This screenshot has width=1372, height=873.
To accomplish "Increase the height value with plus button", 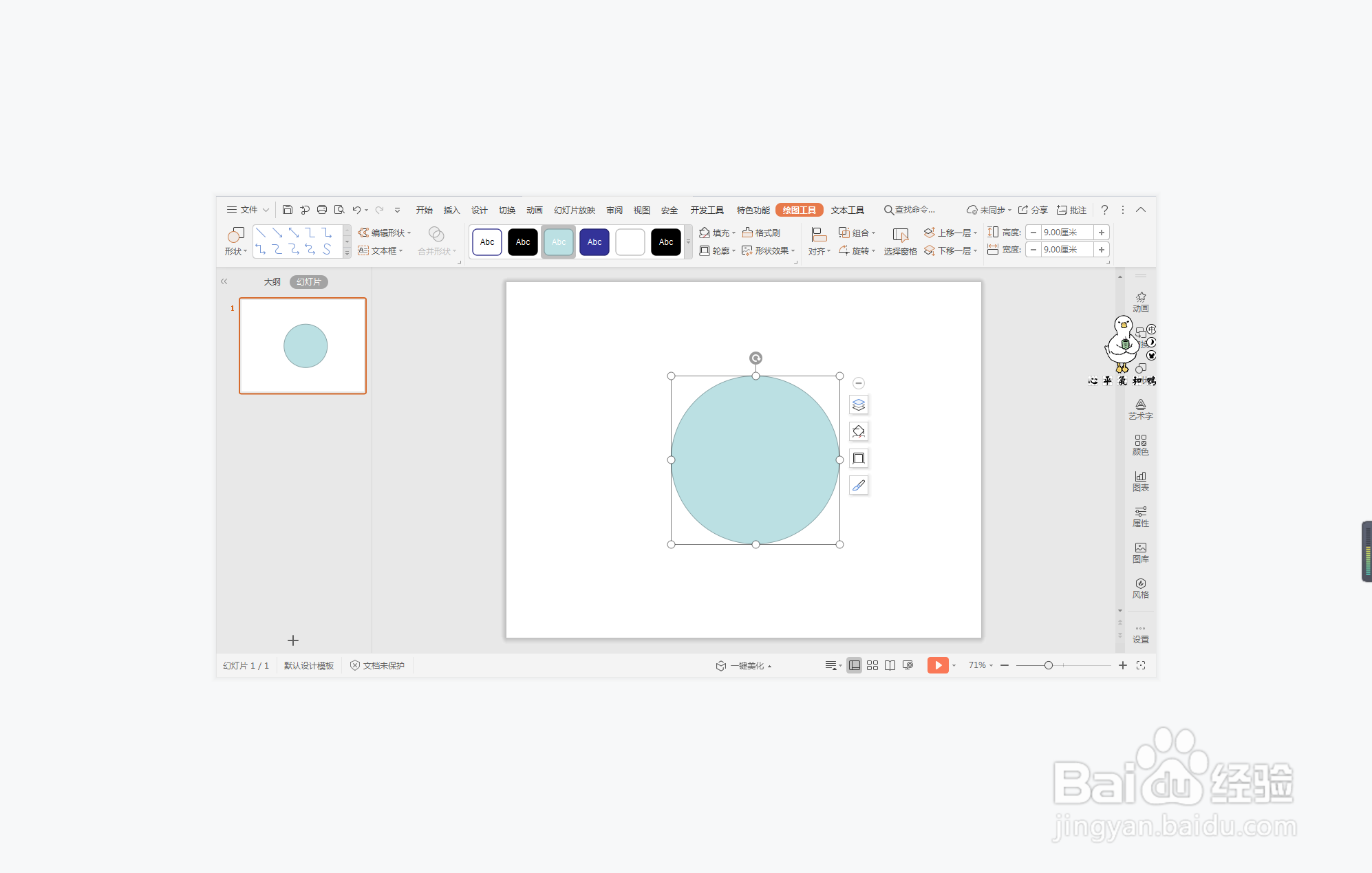I will (x=1102, y=233).
